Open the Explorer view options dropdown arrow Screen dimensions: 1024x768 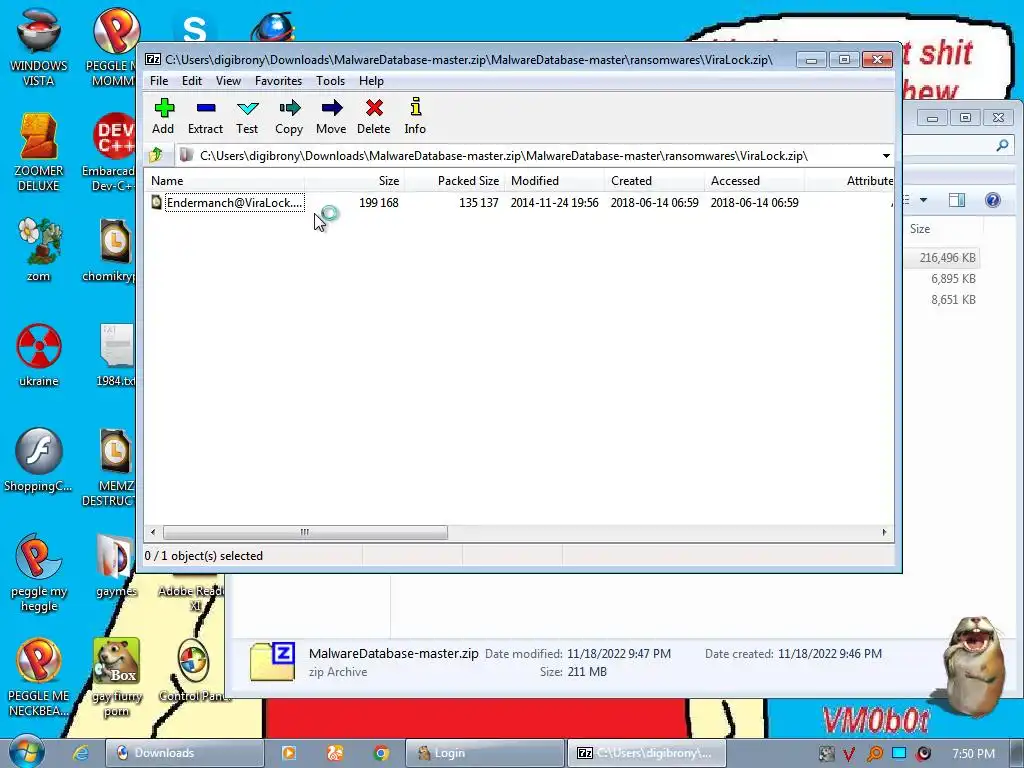[923, 200]
